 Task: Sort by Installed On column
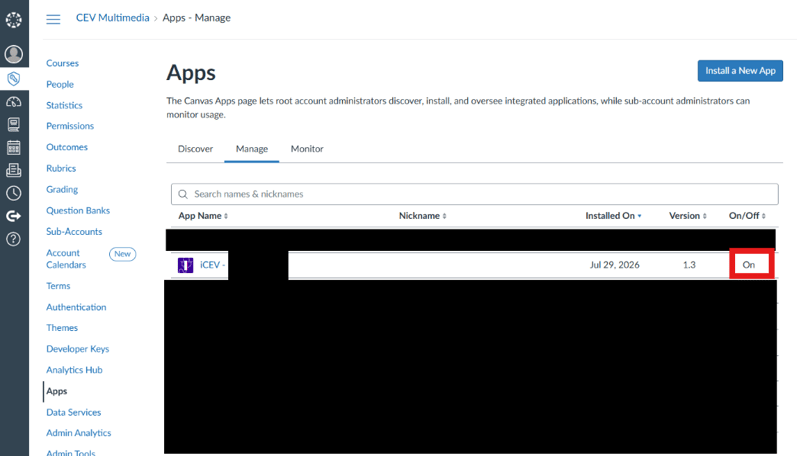pos(613,216)
